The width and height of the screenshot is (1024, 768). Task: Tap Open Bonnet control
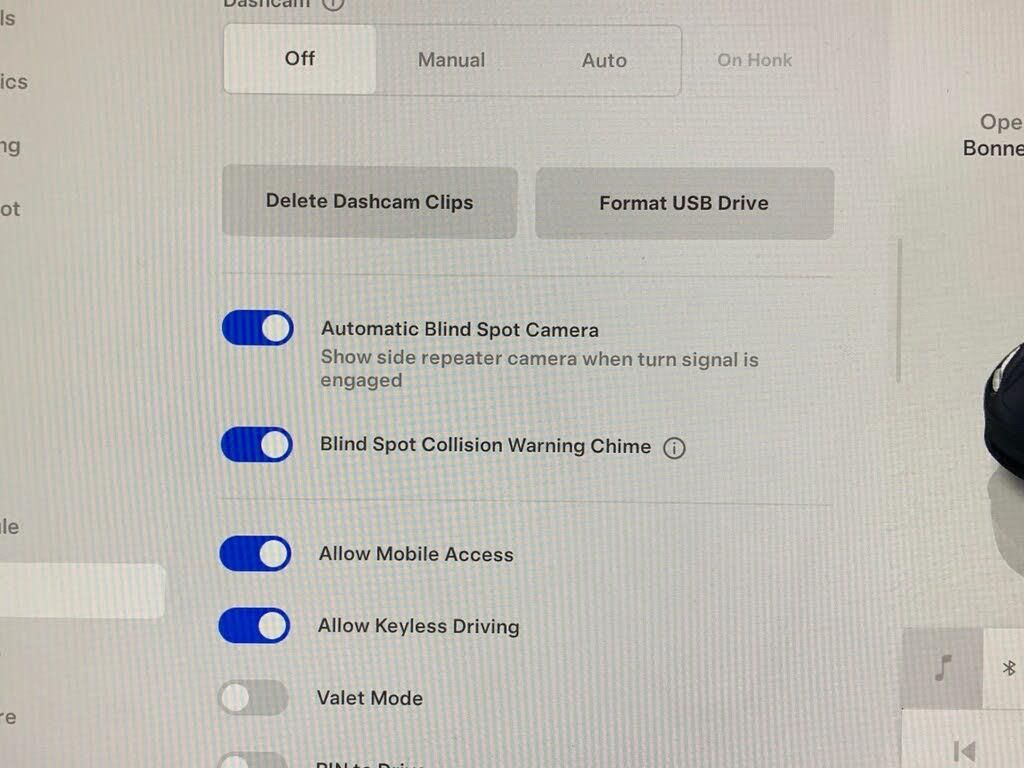click(993, 135)
